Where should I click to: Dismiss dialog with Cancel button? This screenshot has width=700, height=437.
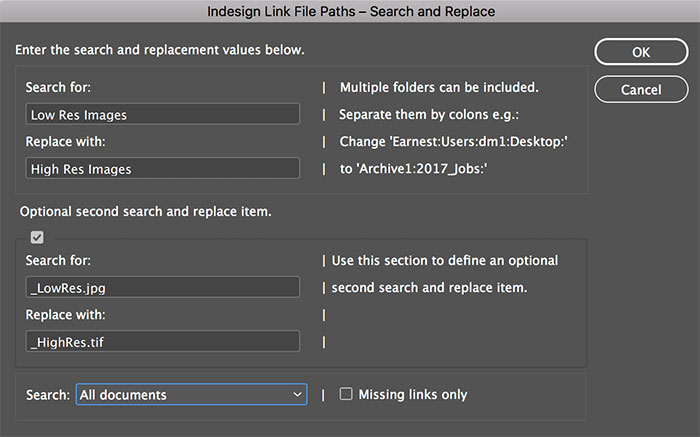tap(641, 90)
